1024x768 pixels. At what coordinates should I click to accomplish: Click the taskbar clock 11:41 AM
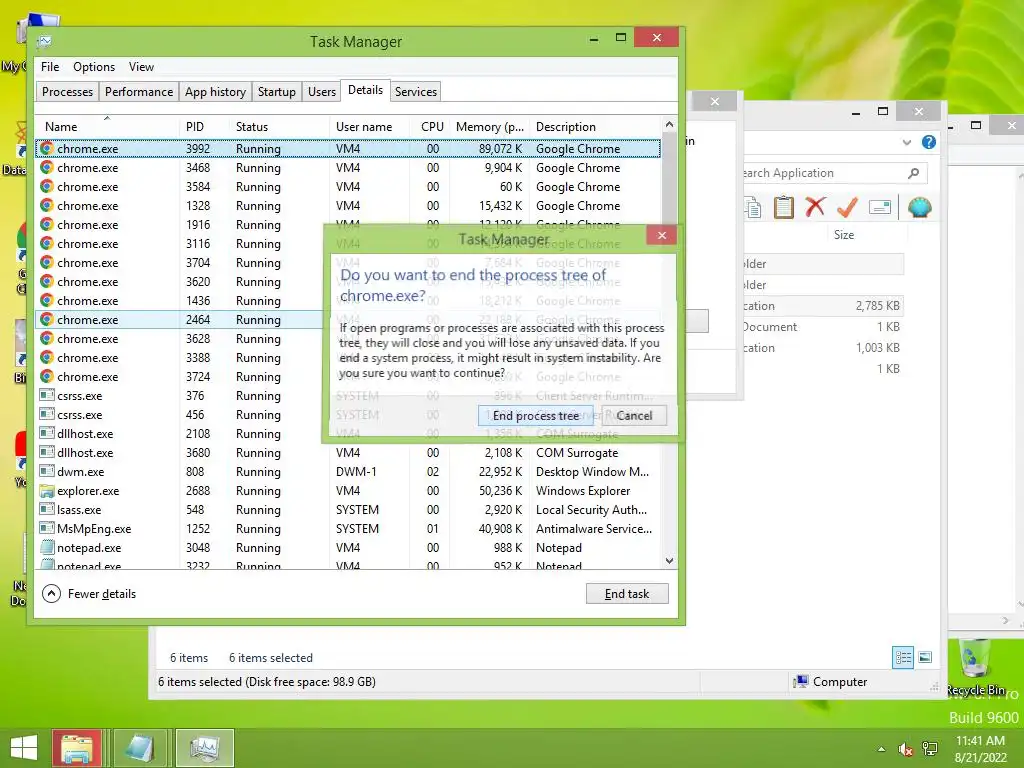click(x=980, y=741)
